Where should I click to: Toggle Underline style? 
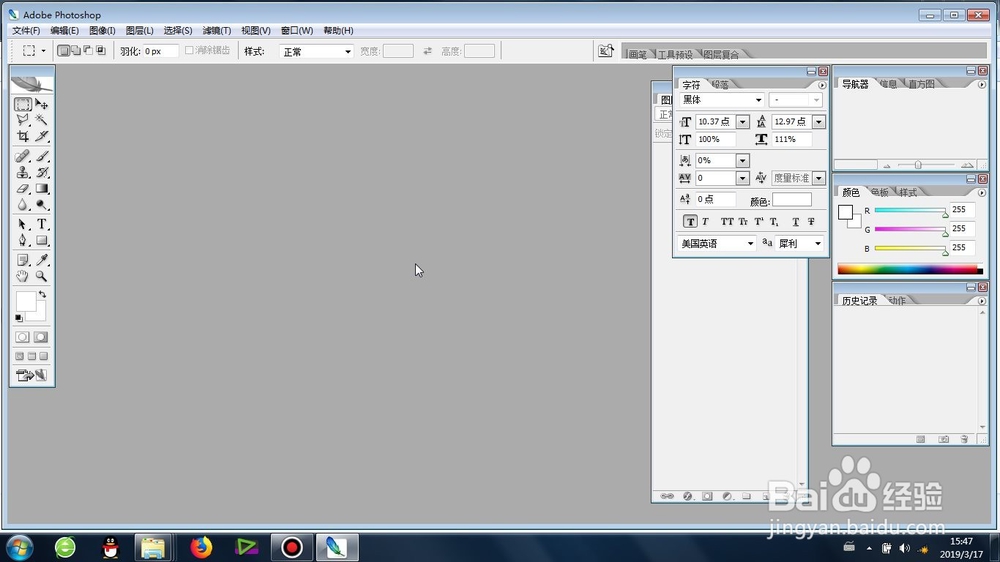click(x=795, y=221)
